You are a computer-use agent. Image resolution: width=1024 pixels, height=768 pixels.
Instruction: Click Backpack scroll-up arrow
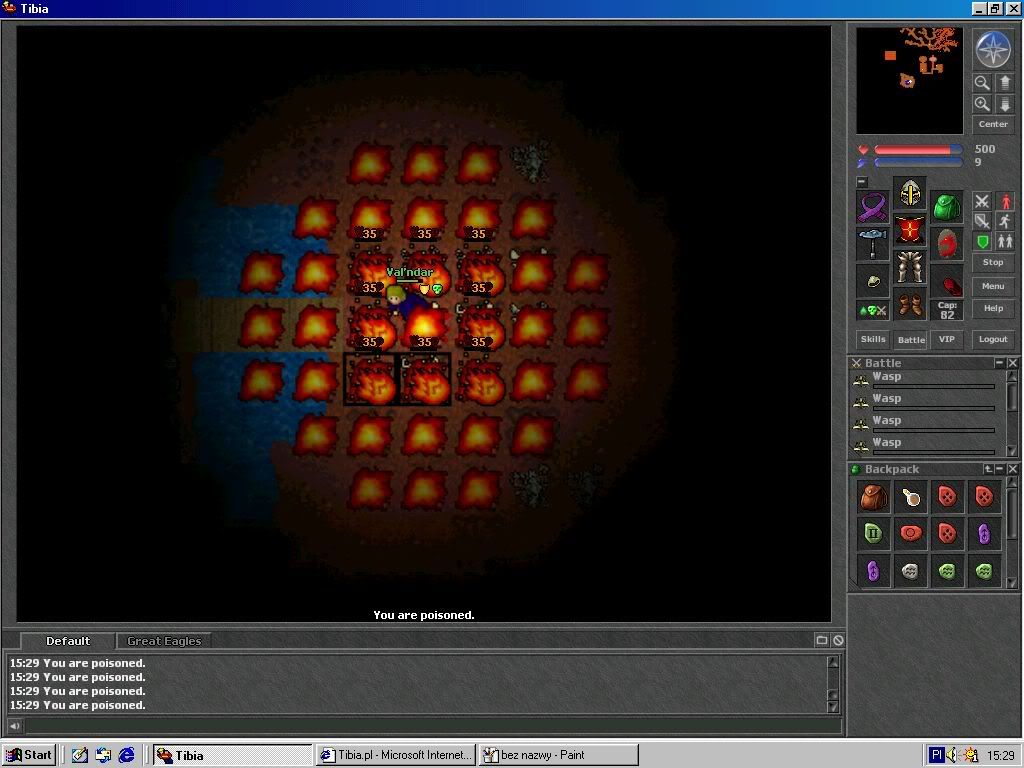[x=1012, y=483]
